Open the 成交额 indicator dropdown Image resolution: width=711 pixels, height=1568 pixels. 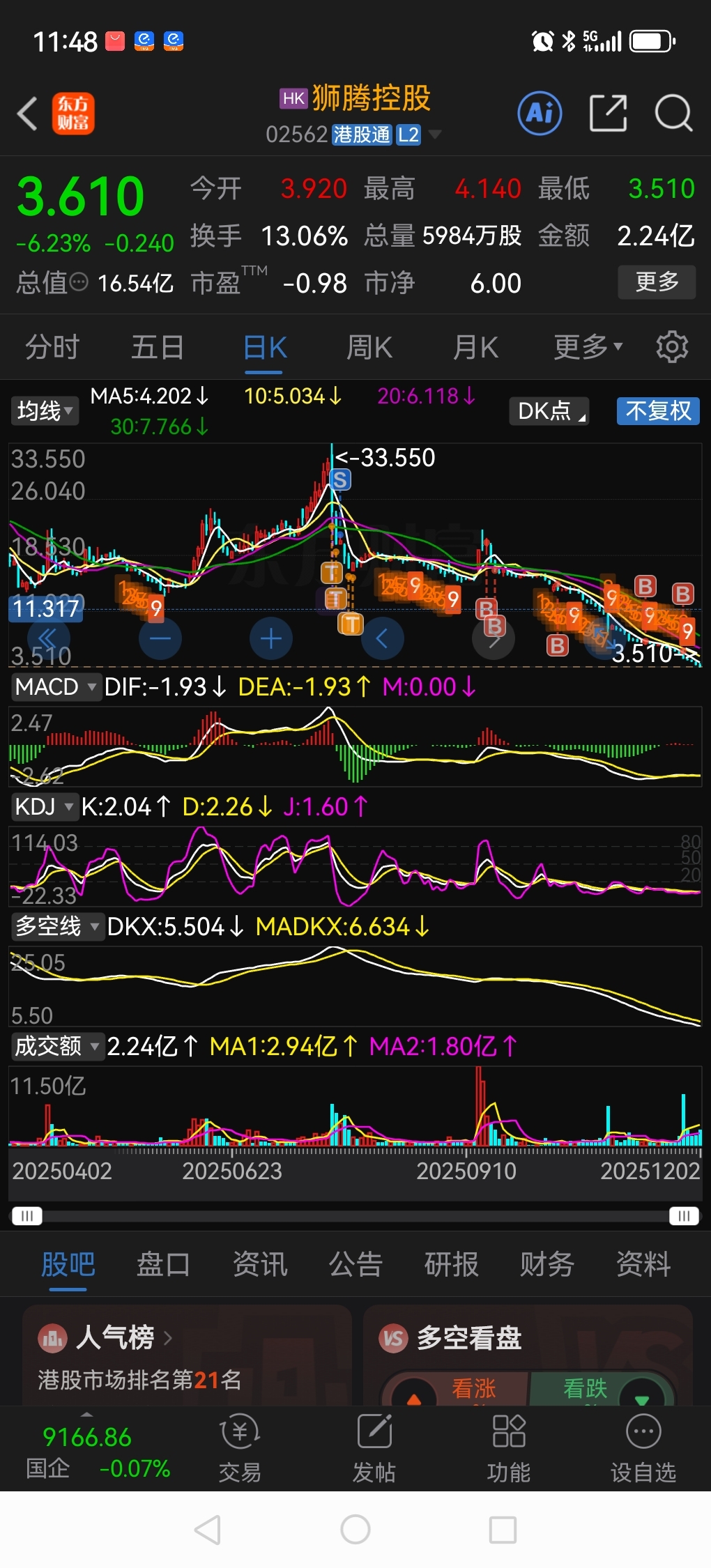pyautogui.click(x=58, y=1047)
